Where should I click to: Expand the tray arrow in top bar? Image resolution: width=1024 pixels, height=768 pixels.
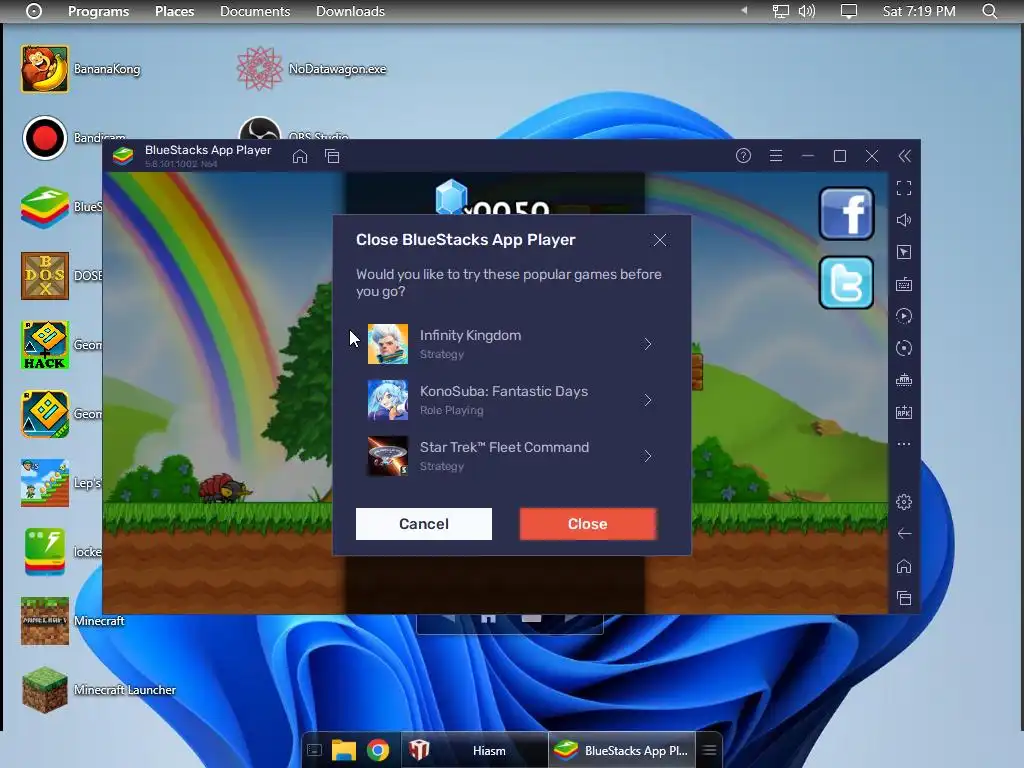(744, 10)
